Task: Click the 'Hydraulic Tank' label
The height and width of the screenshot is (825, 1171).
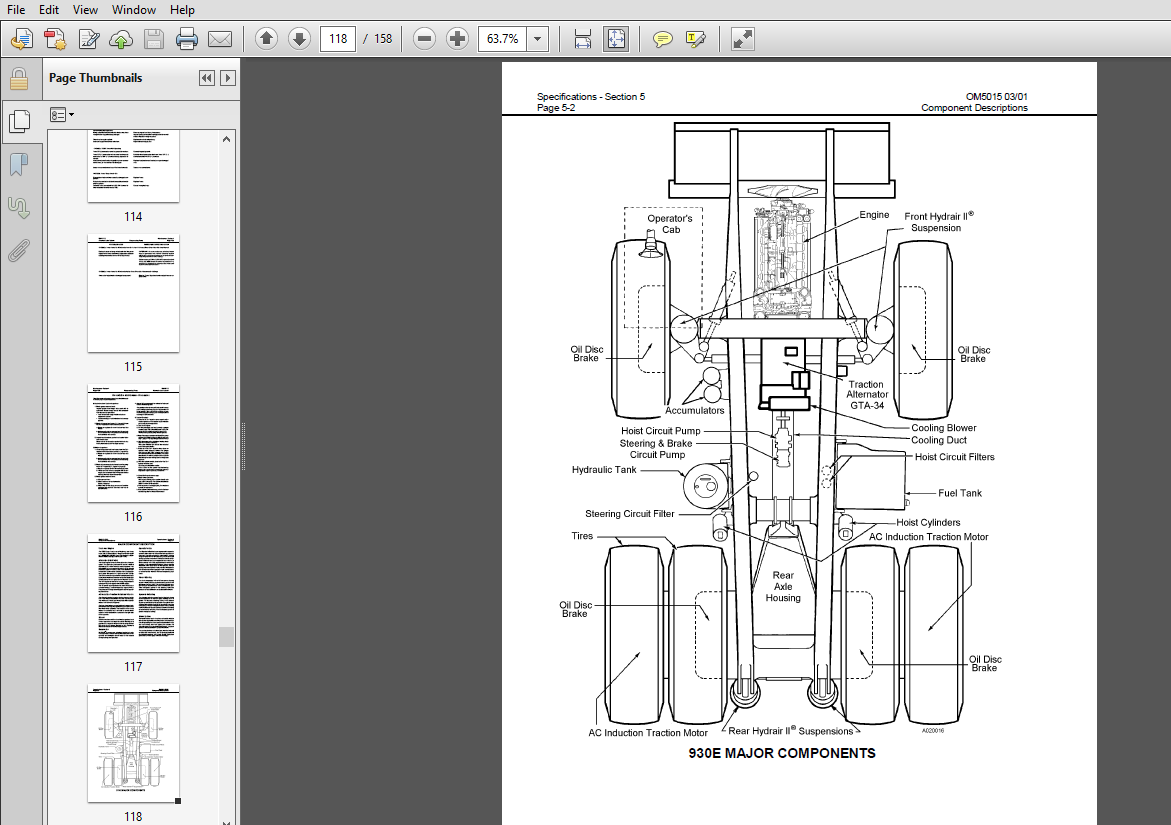Action: point(604,470)
